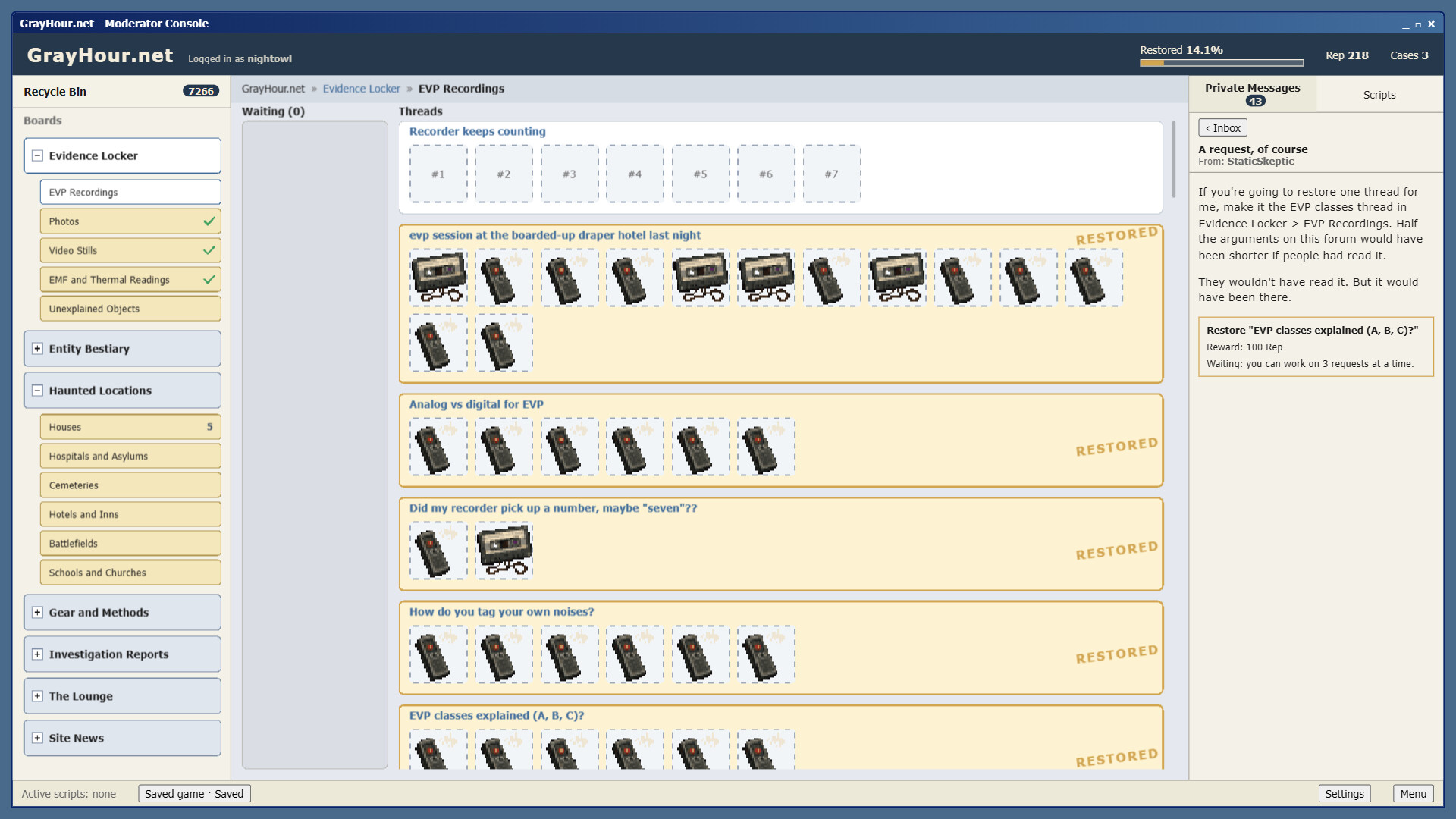Expand The Lounge board
Viewport: 1456px width, 819px height.
click(x=37, y=696)
